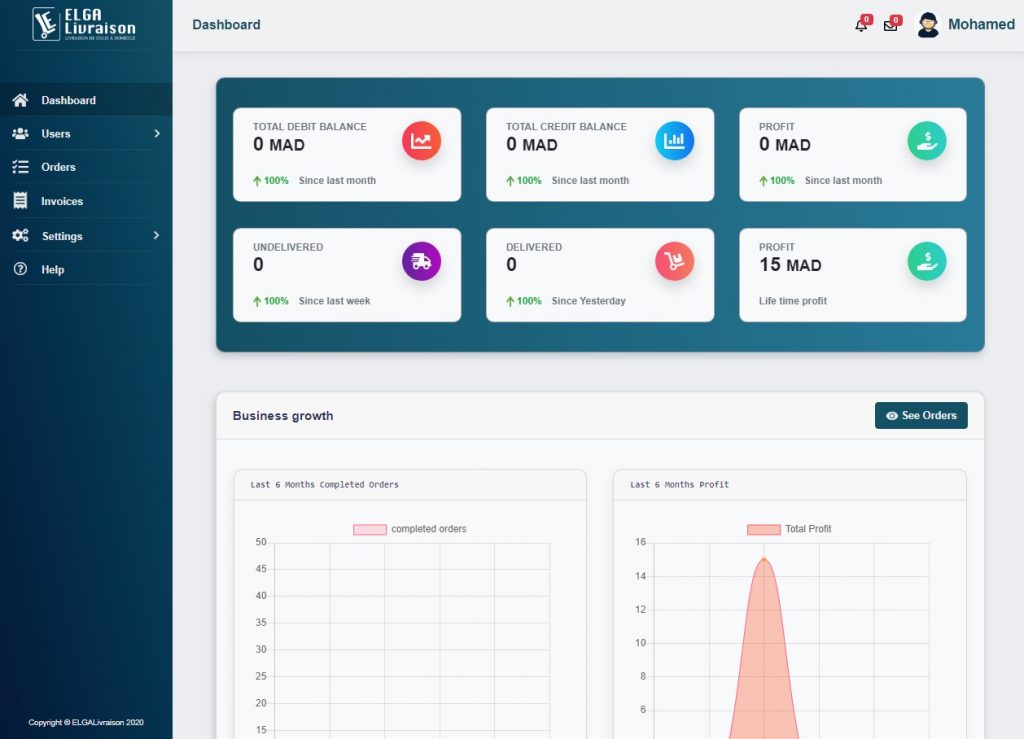This screenshot has width=1024, height=739.
Task: Click the Total Profit legend label
Action: [x=808, y=529]
